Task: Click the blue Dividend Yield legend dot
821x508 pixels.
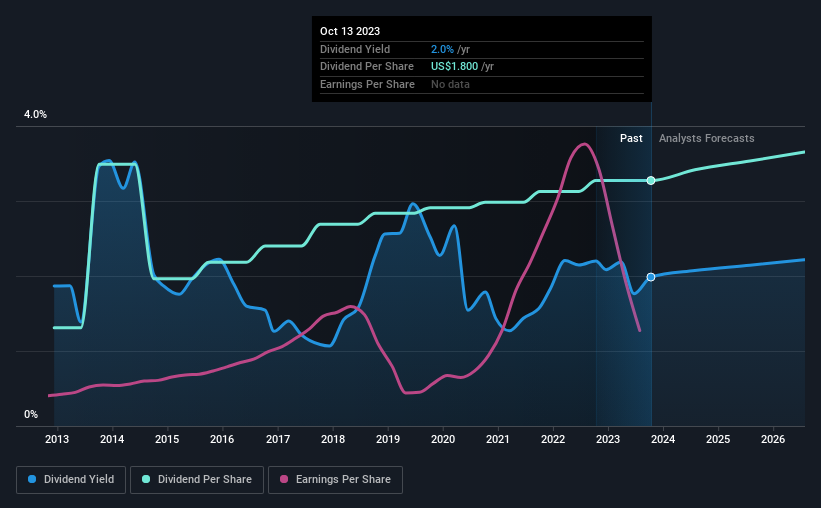Action: click(32, 479)
